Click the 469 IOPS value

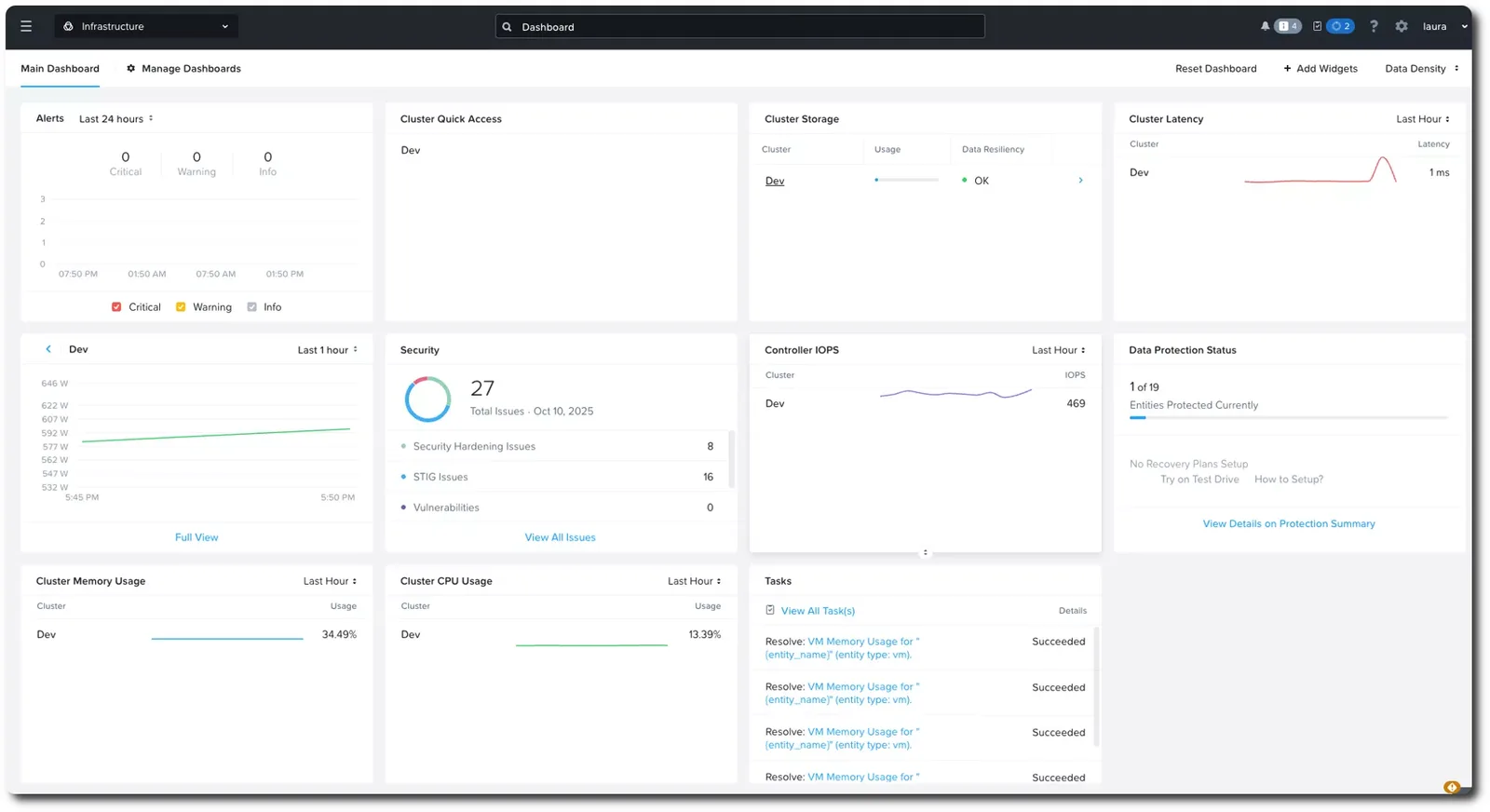pos(1076,403)
